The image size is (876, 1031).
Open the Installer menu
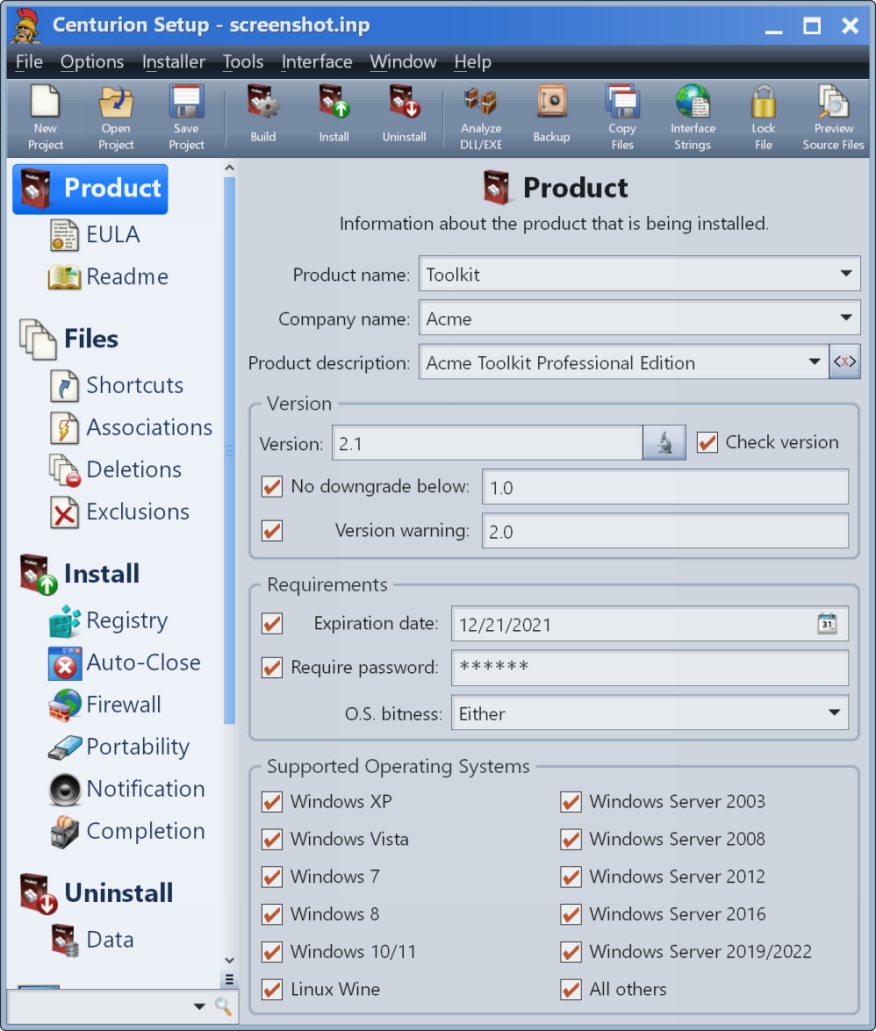tap(174, 62)
